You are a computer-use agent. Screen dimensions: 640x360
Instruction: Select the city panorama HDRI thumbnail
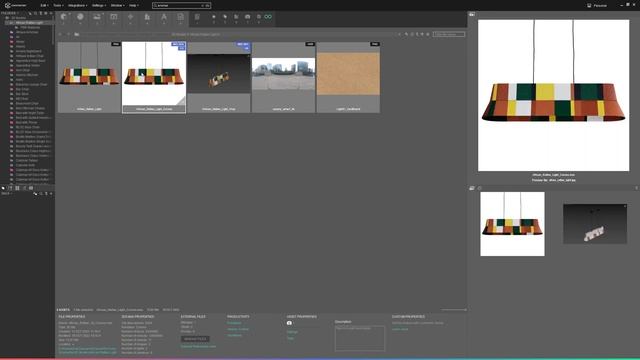click(x=283, y=77)
